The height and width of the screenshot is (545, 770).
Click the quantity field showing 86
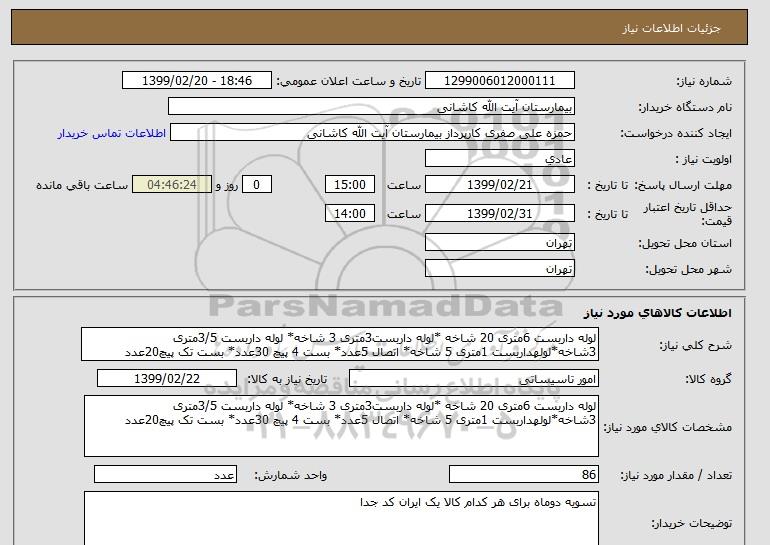coord(523,474)
